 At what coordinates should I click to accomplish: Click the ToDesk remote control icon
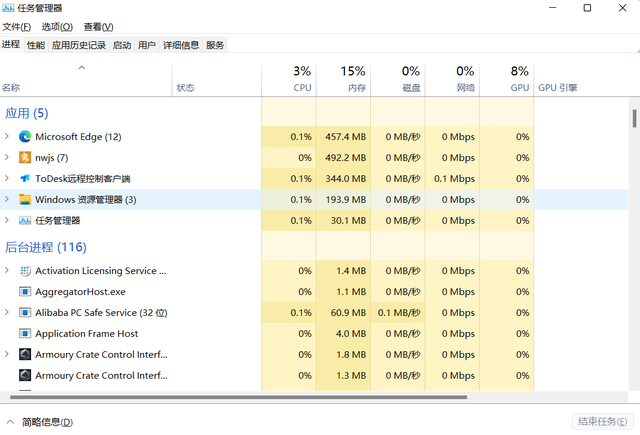tap(25, 179)
